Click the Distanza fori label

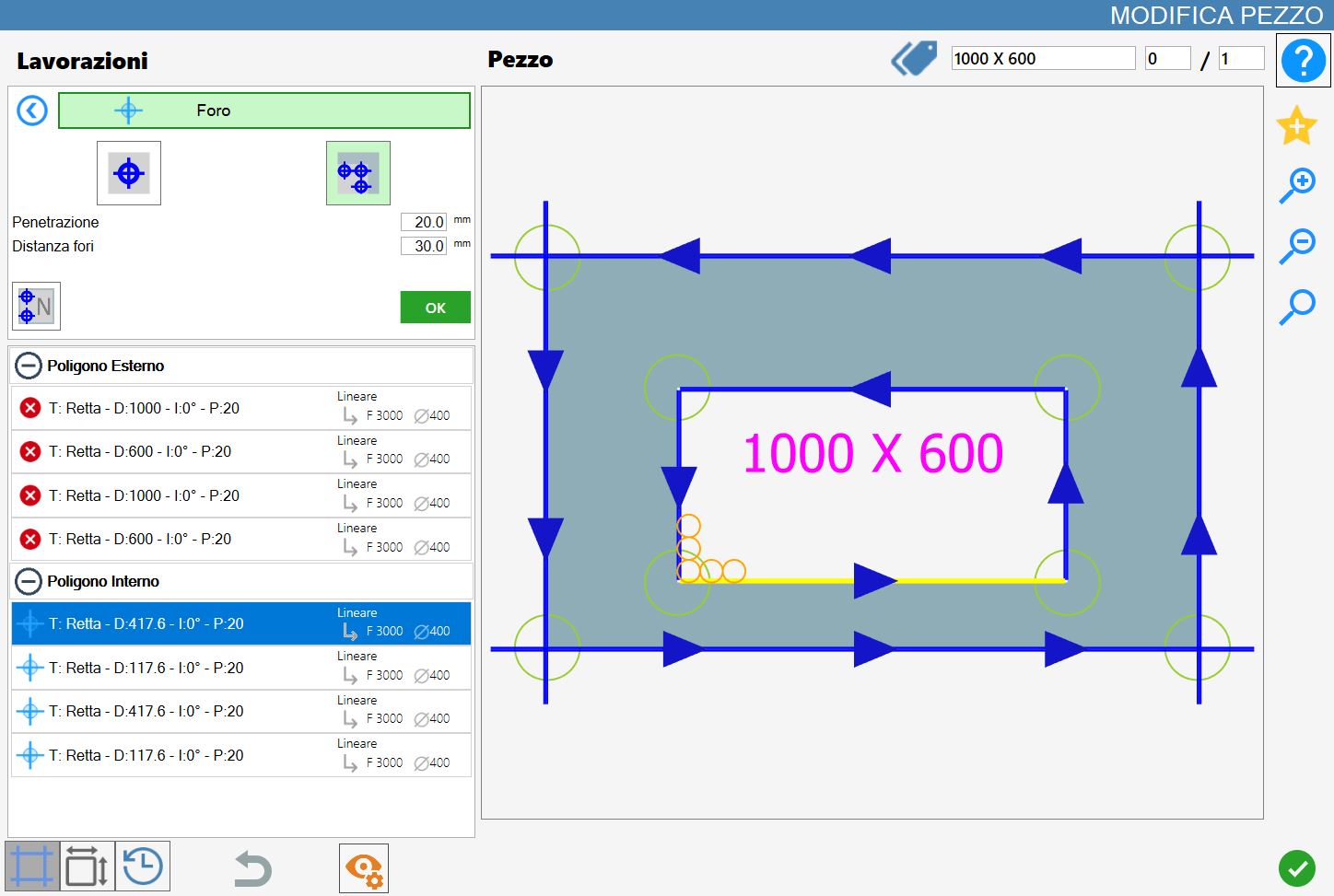[53, 246]
